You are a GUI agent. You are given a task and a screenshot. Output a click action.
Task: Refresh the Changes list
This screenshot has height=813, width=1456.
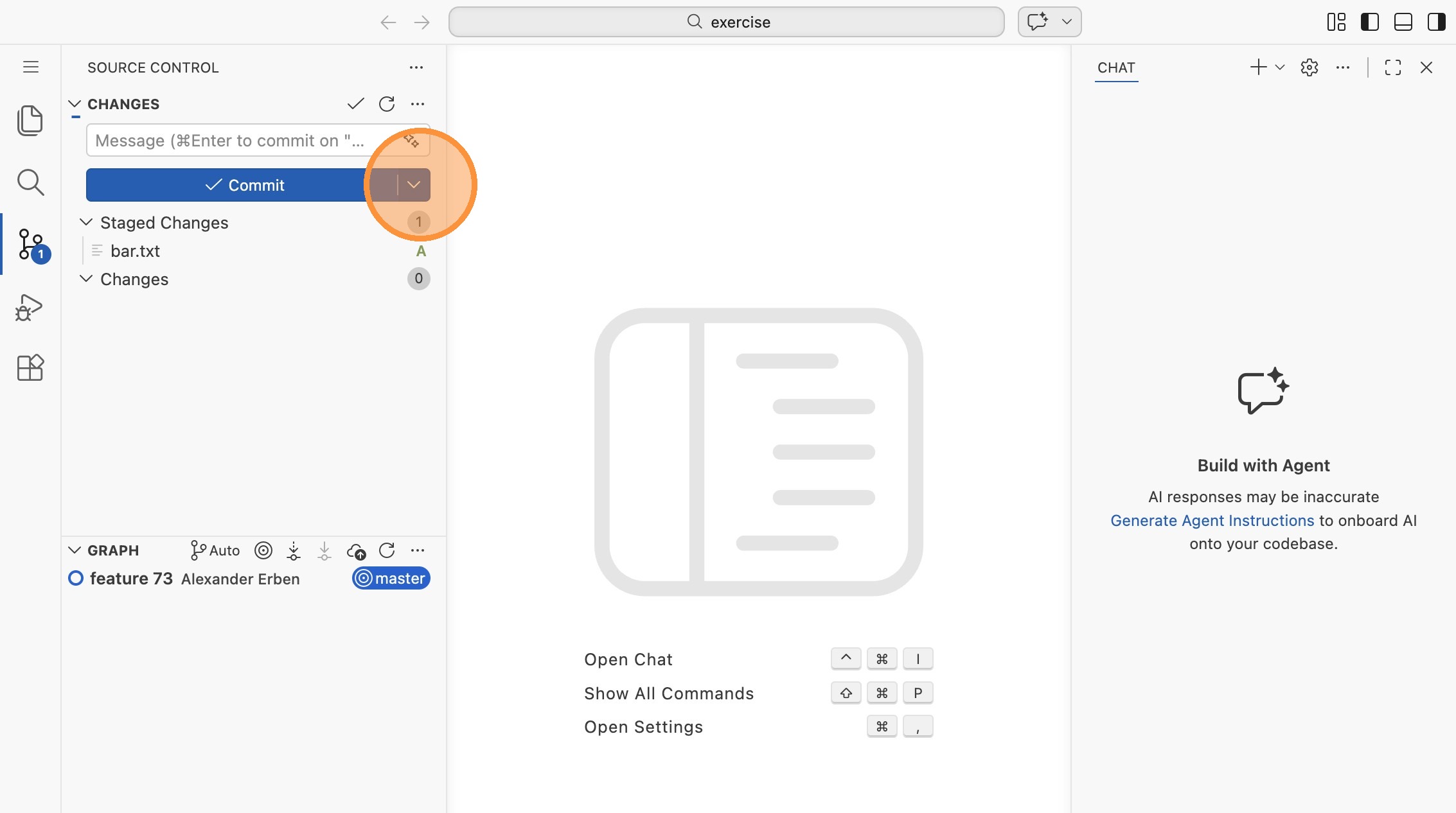[x=387, y=104]
